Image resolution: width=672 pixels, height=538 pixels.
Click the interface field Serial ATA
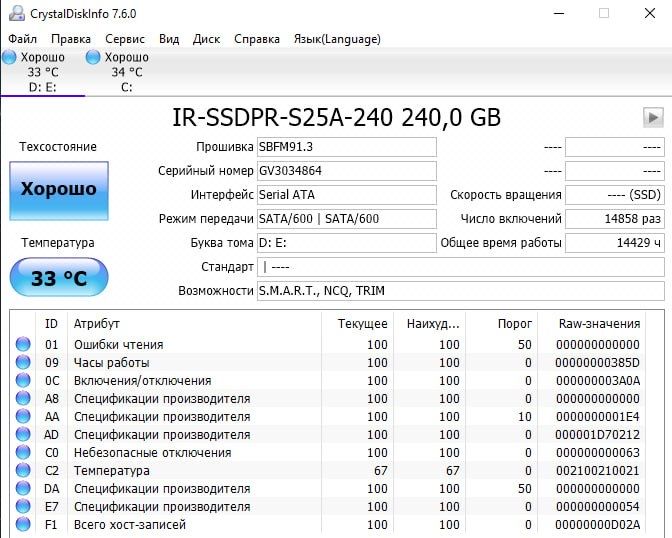(x=347, y=195)
